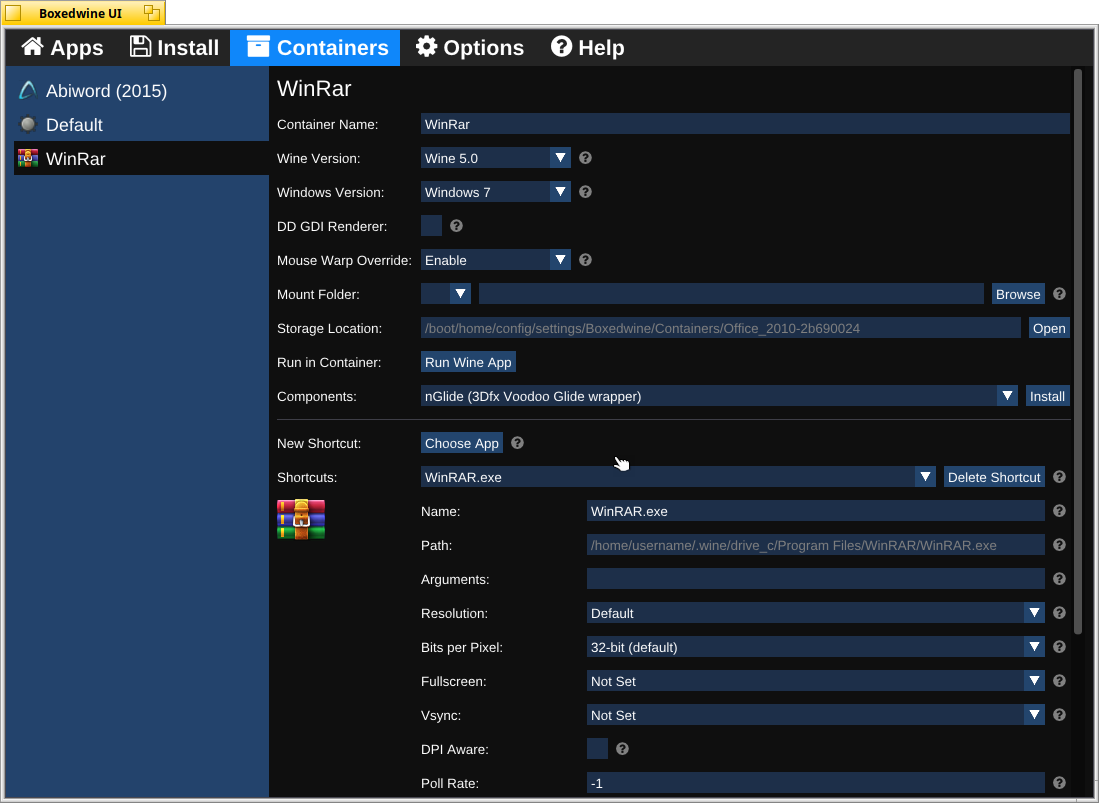Click the Boxedwine UI title tab

(x=83, y=13)
